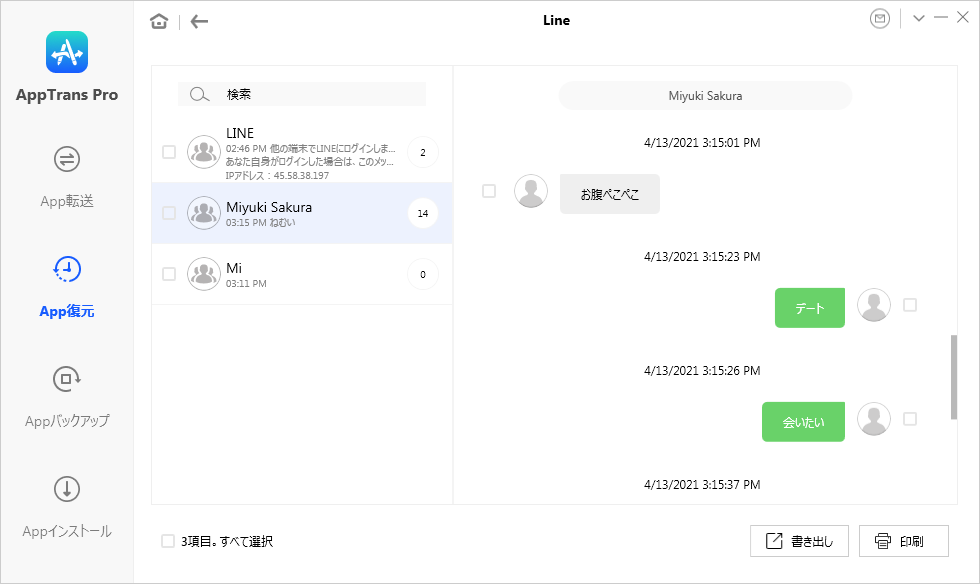Click the デート message bubble

810,308
